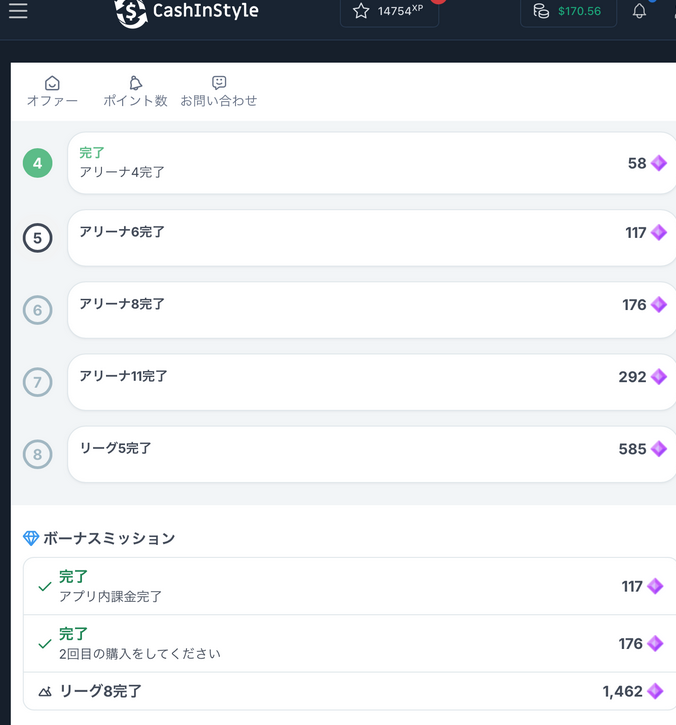The image size is (676, 725).
Task: Open the notifications bell
Action: point(639,11)
